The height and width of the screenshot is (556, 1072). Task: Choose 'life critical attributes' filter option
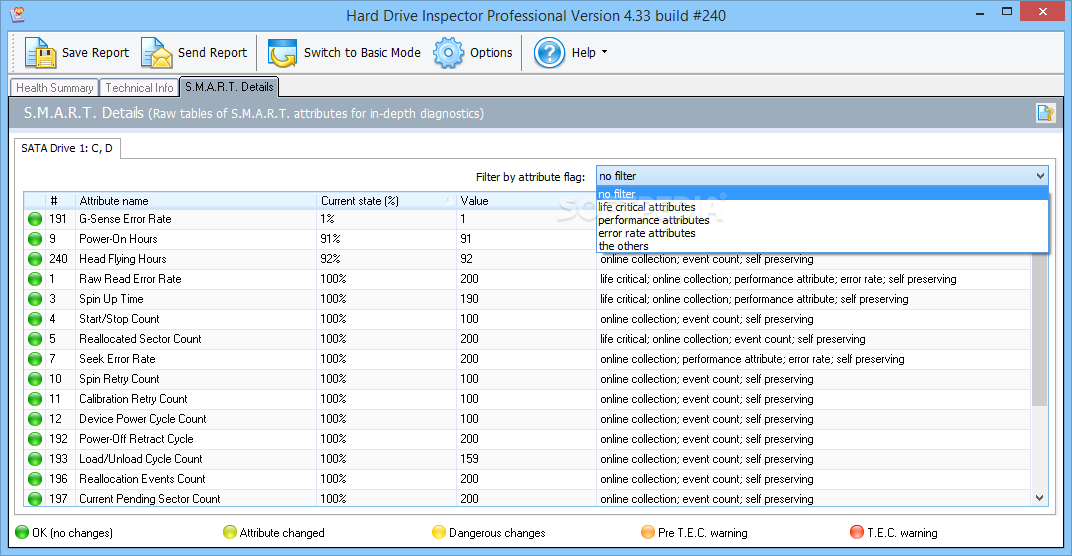pyautogui.click(x=822, y=207)
